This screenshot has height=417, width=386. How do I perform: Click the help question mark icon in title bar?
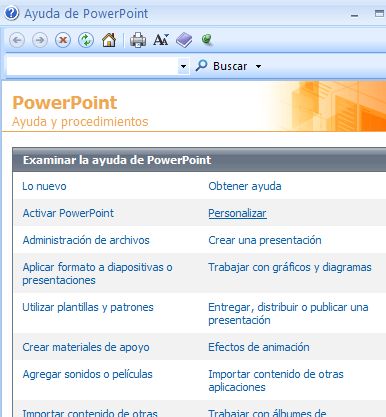(x=12, y=13)
